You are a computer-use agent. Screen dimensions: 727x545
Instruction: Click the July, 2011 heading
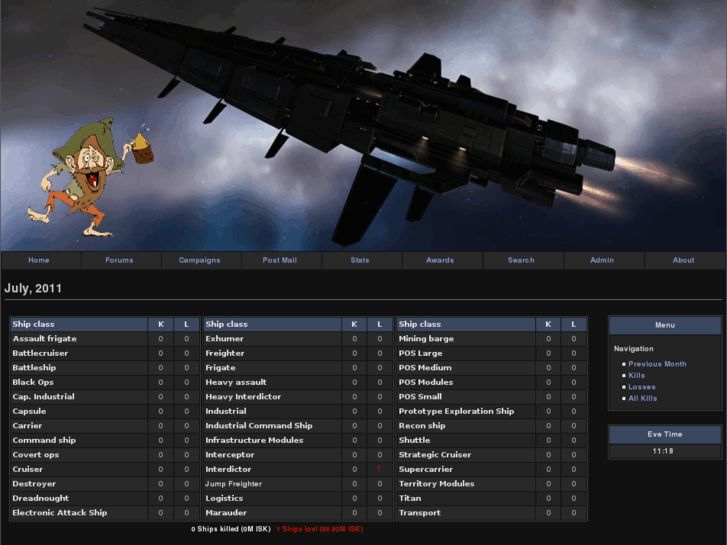(33, 289)
